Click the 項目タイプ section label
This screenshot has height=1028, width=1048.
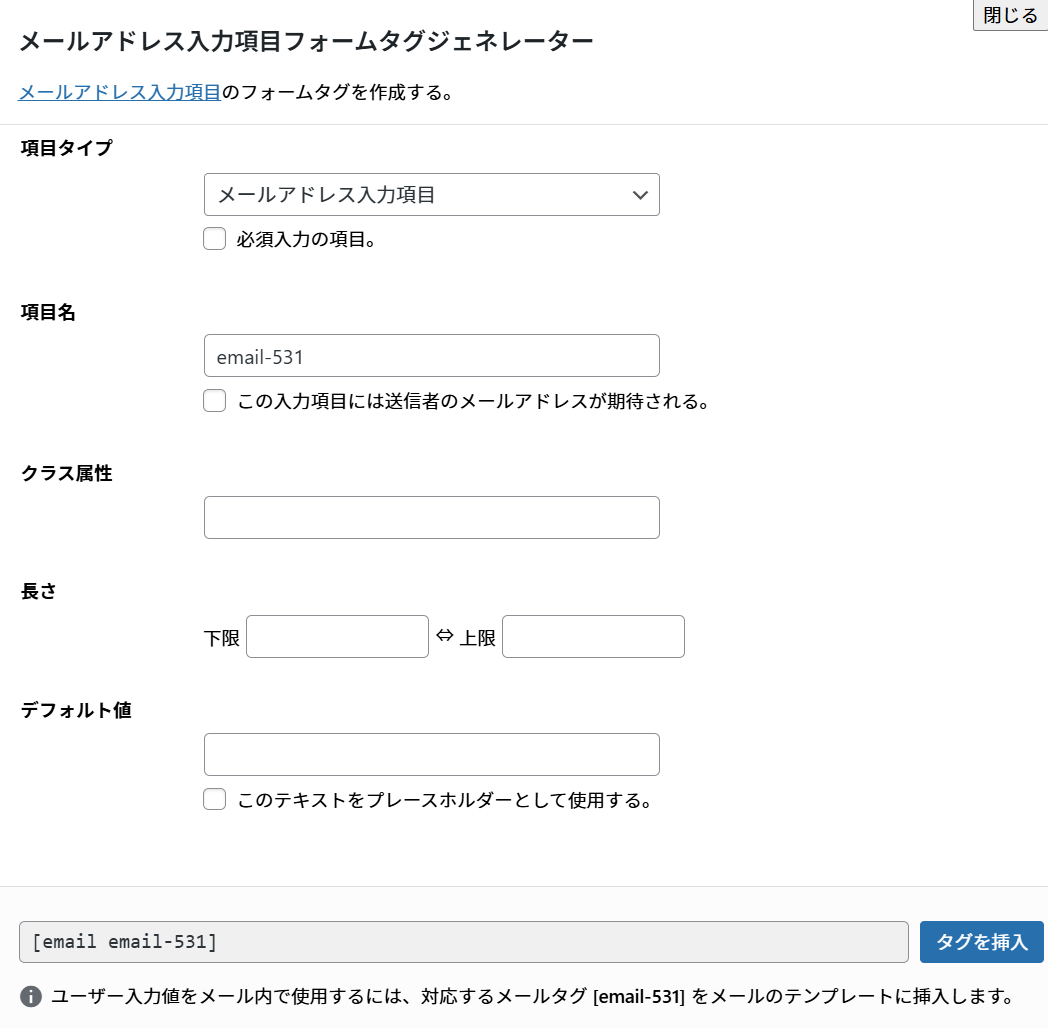pos(67,148)
